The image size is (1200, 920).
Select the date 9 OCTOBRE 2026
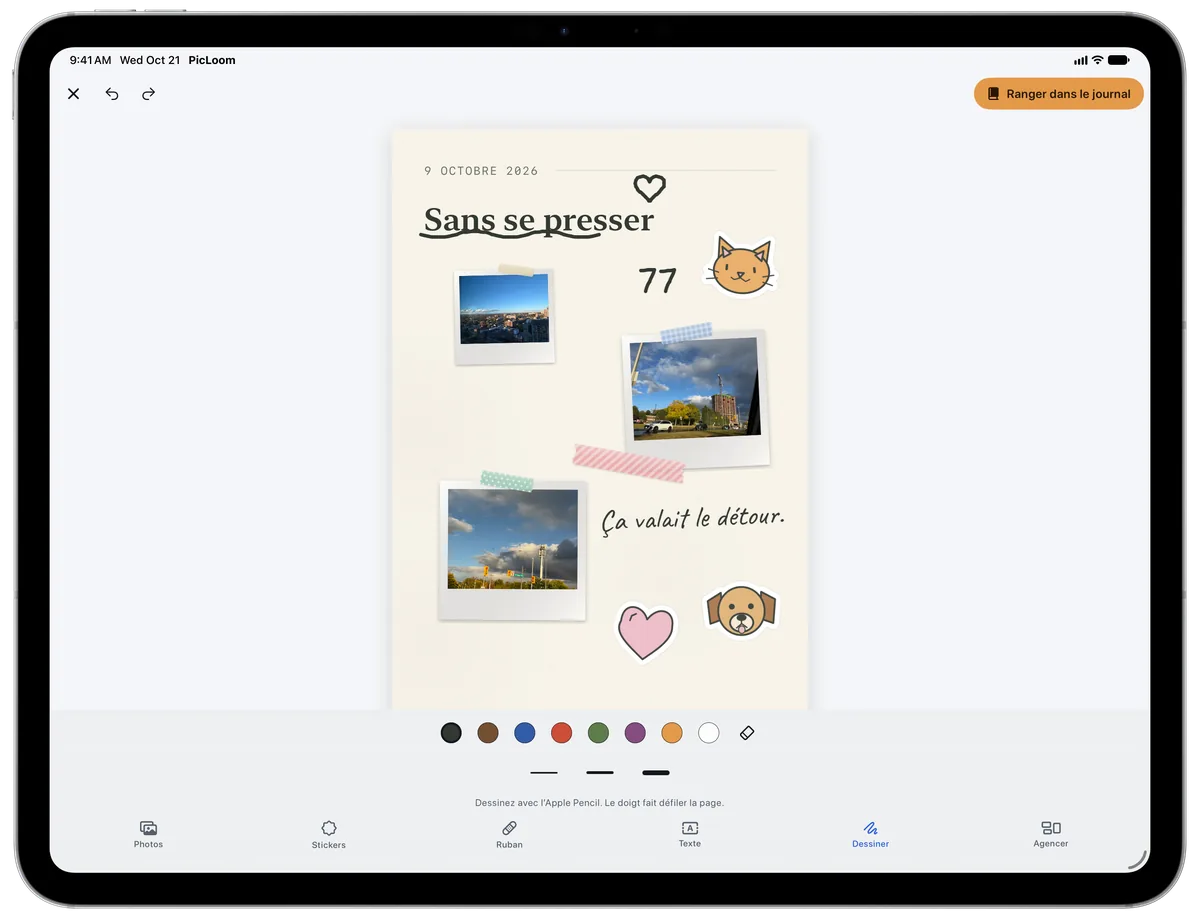click(481, 171)
